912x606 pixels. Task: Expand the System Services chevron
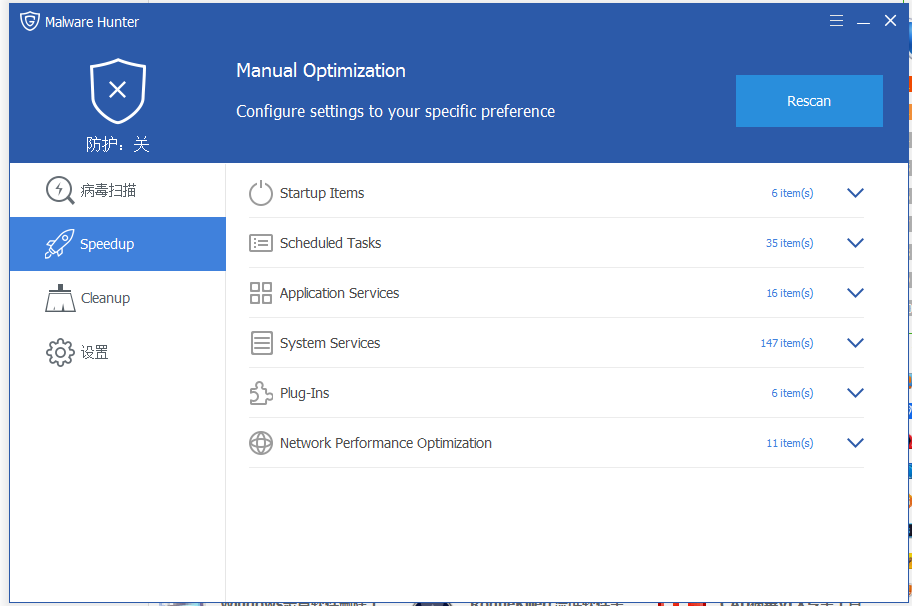click(x=855, y=343)
